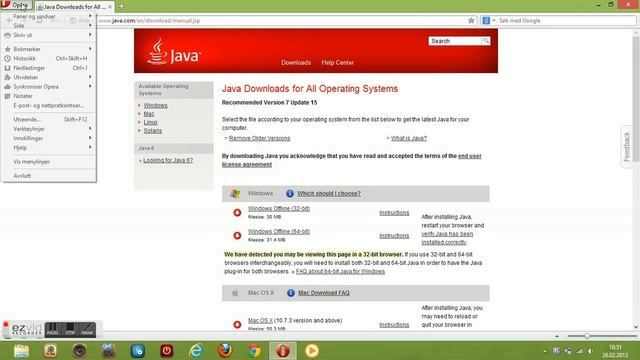This screenshot has width=640, height=360.
Task: Click the download icon beside Nedlastinger
Action: click(x=7, y=68)
